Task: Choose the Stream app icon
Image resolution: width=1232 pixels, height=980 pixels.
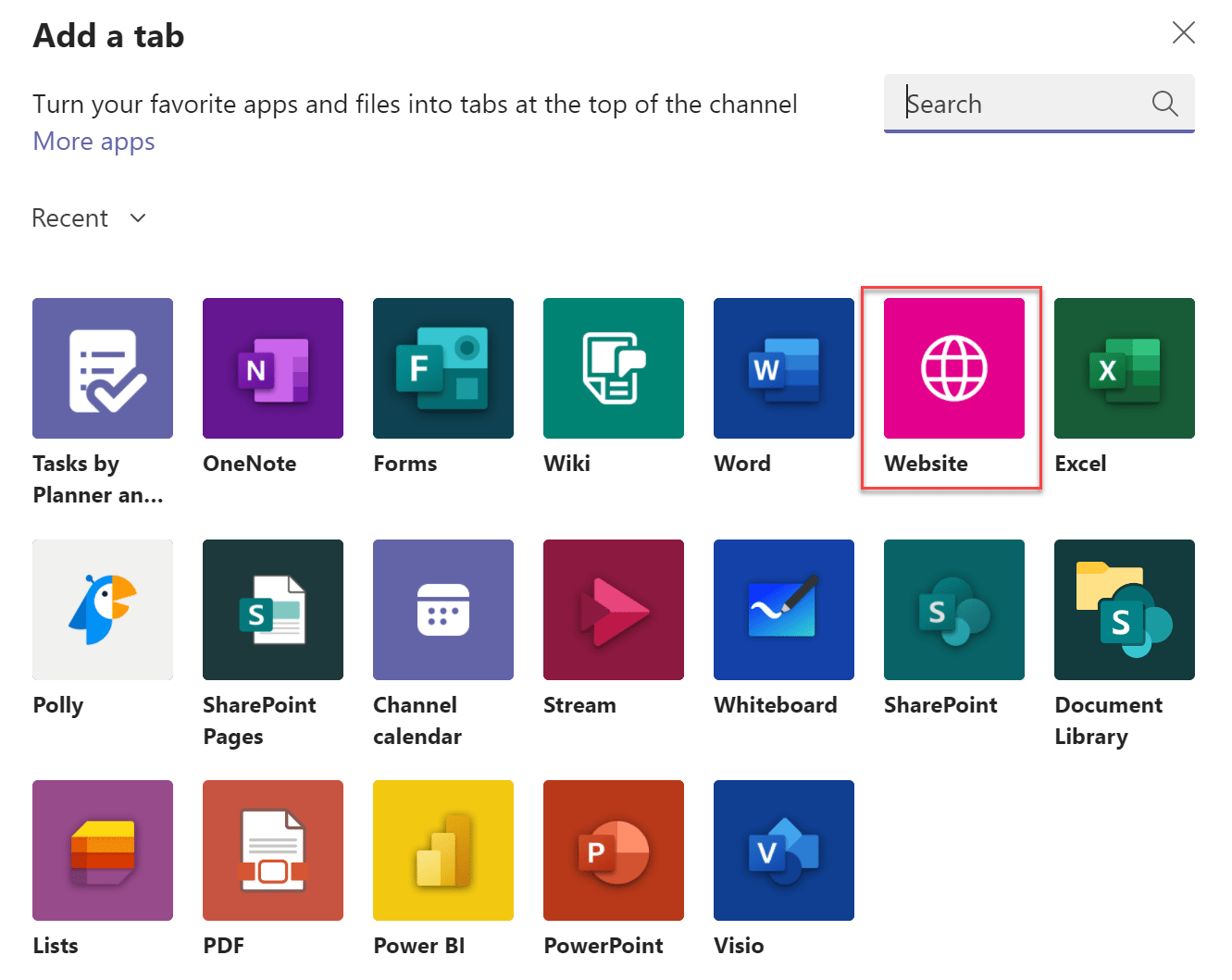Action: (613, 609)
